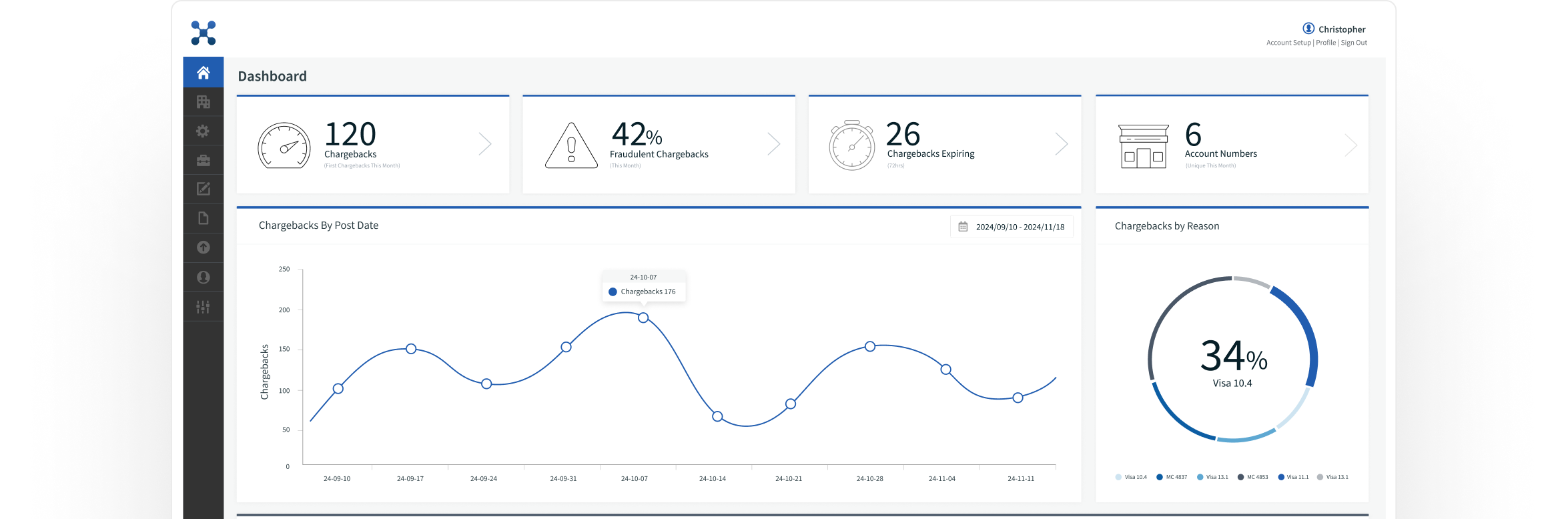
Task: Open the document page icon in the sidebar
Action: (204, 218)
